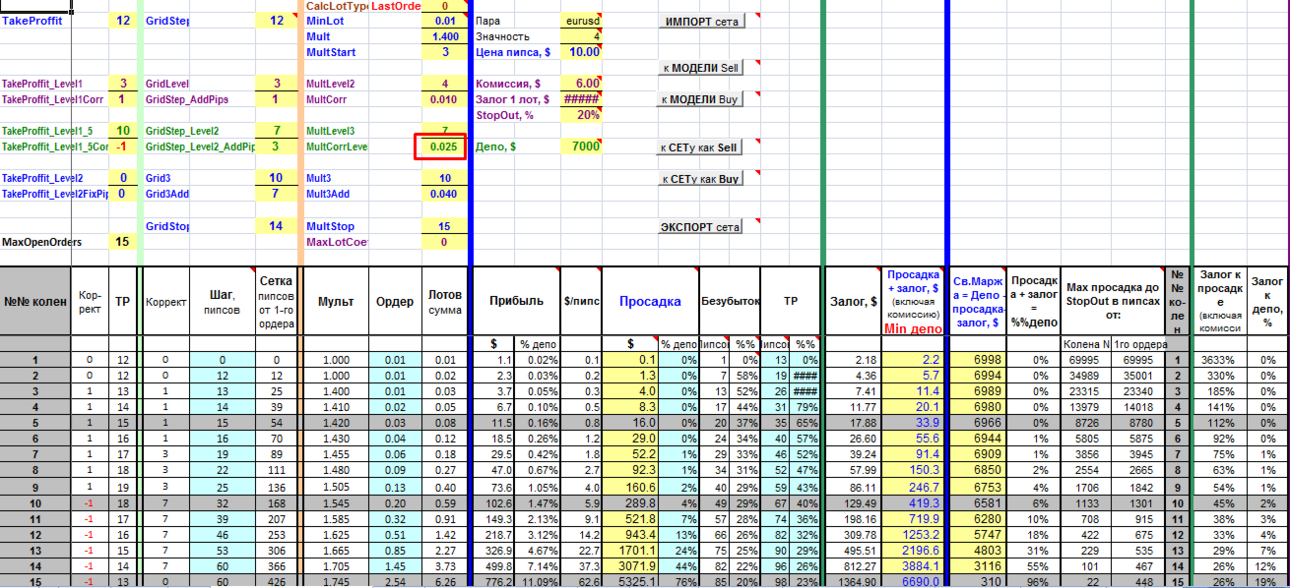
Task: Select the MultLevel2 value cell
Action: [x=443, y=84]
